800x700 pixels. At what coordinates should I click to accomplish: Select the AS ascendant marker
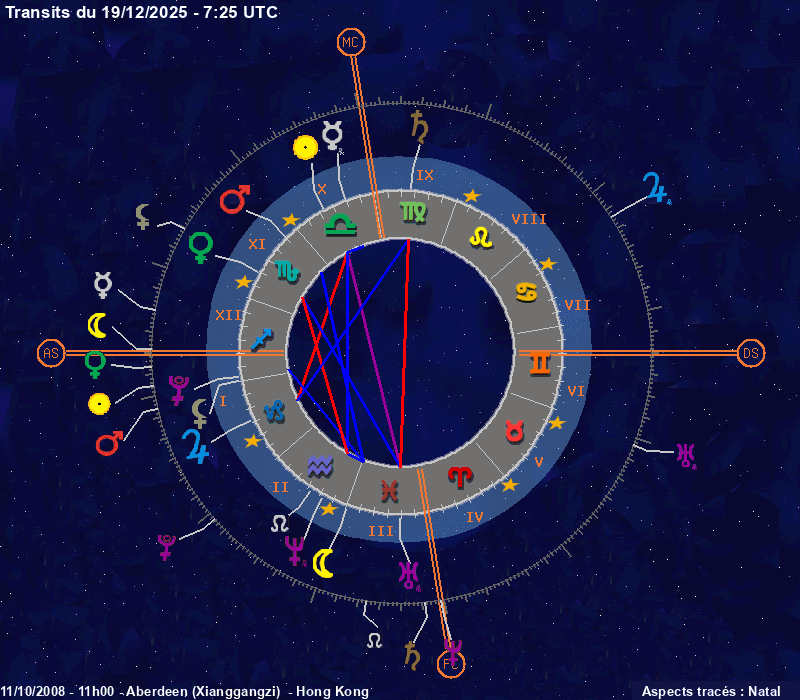click(51, 353)
